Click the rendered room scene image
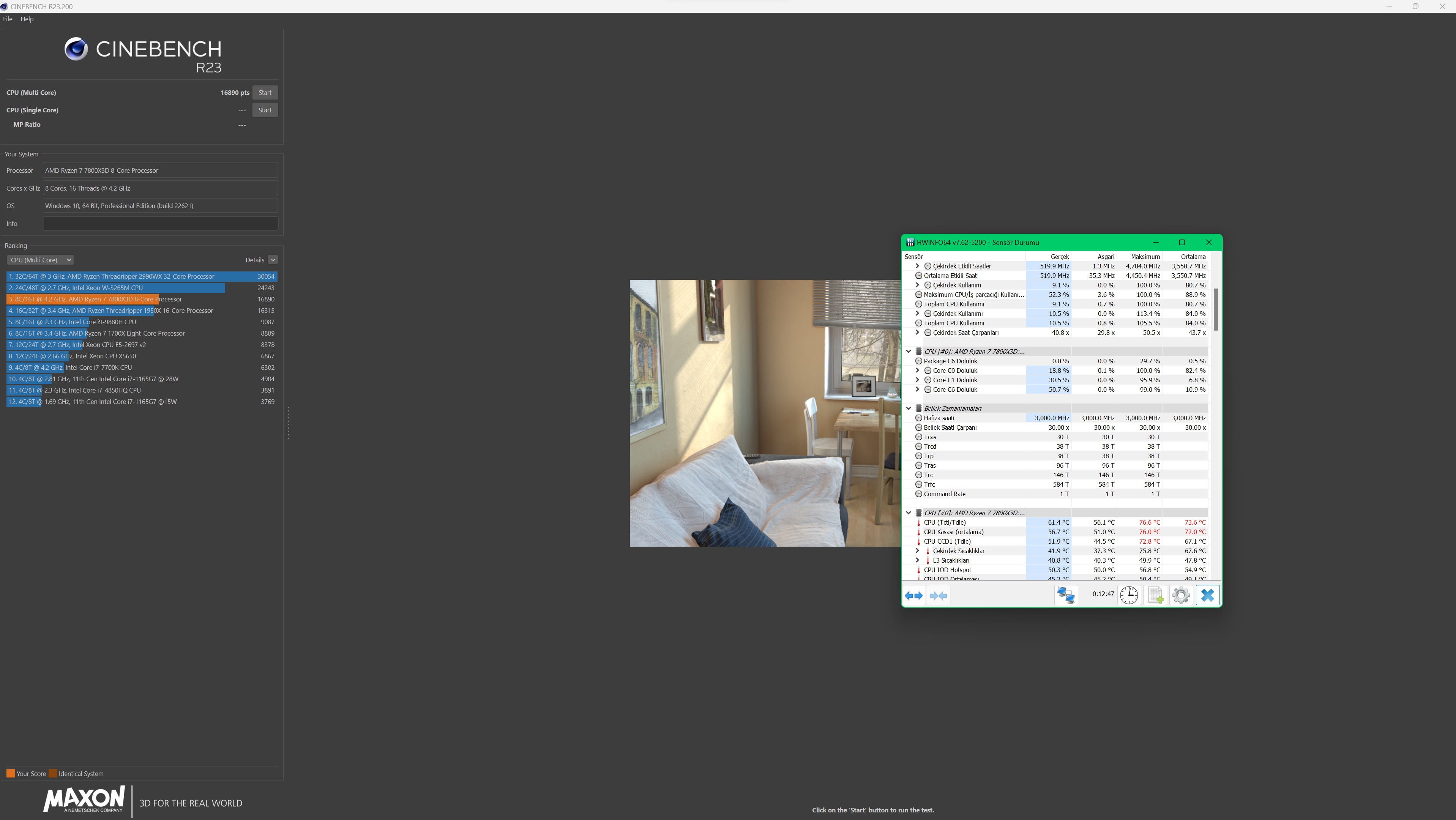The width and height of the screenshot is (1456, 820). coord(765,413)
